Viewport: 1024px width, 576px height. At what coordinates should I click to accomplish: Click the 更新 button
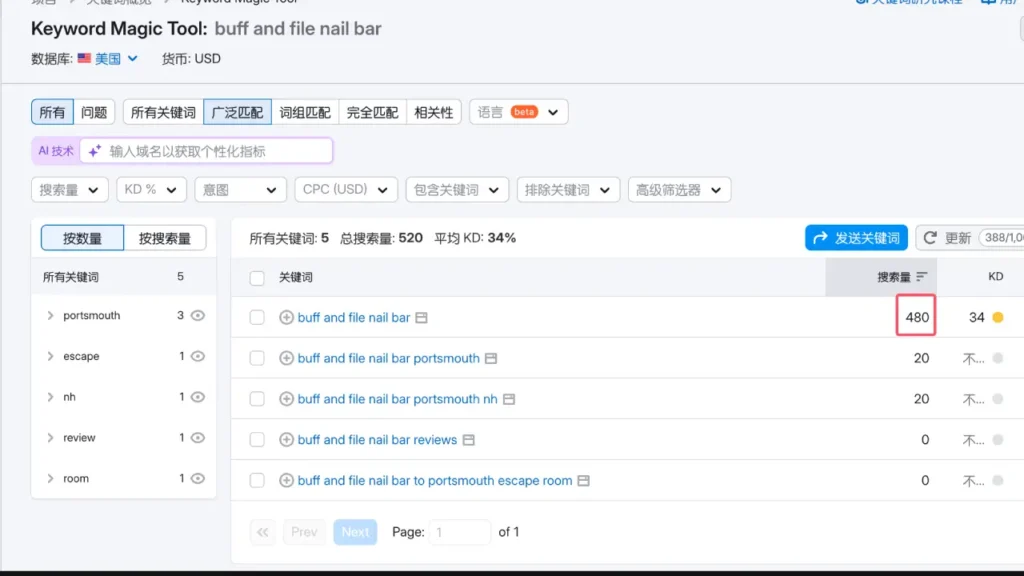click(970, 238)
